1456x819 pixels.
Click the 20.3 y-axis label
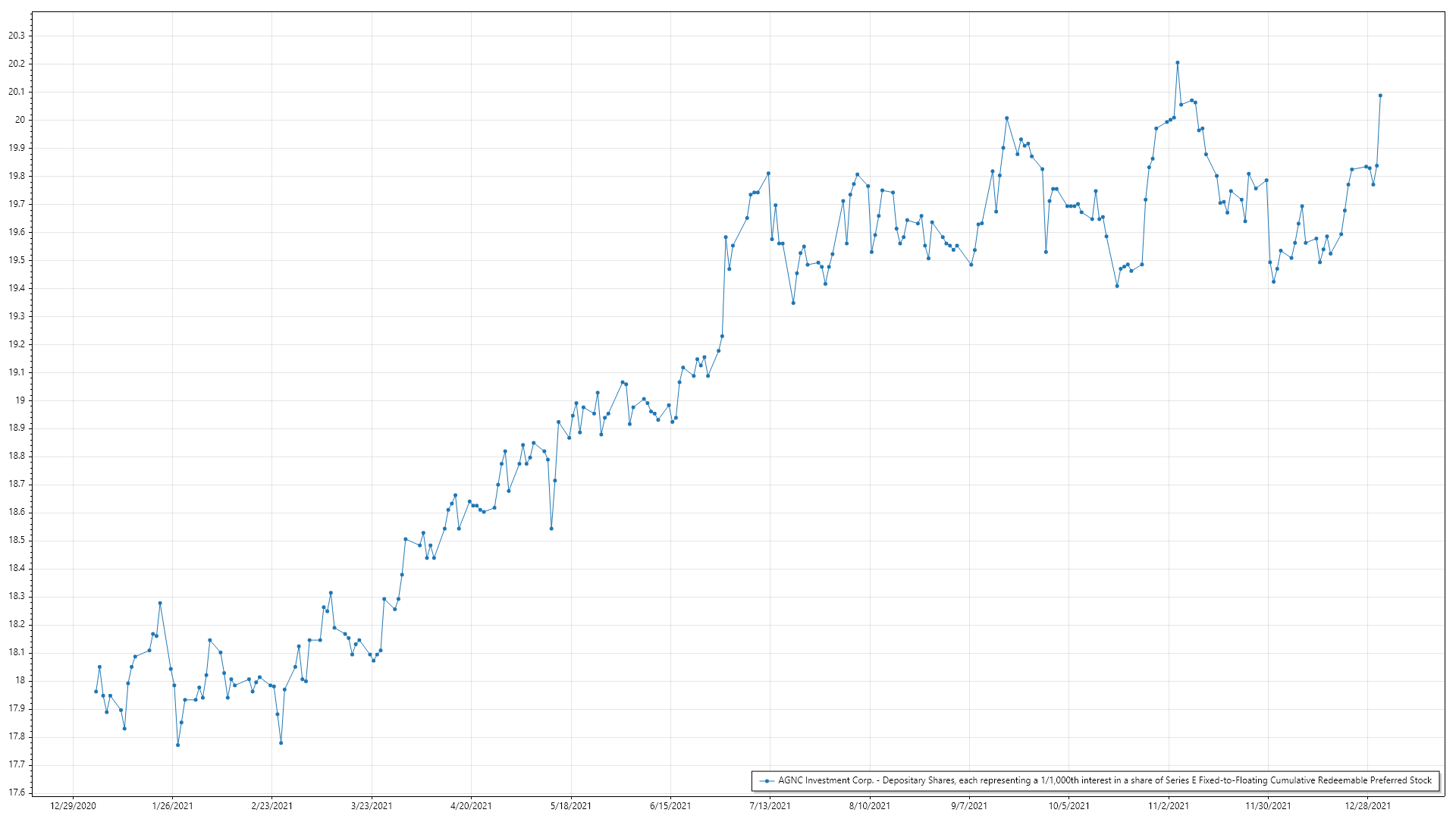click(16, 36)
